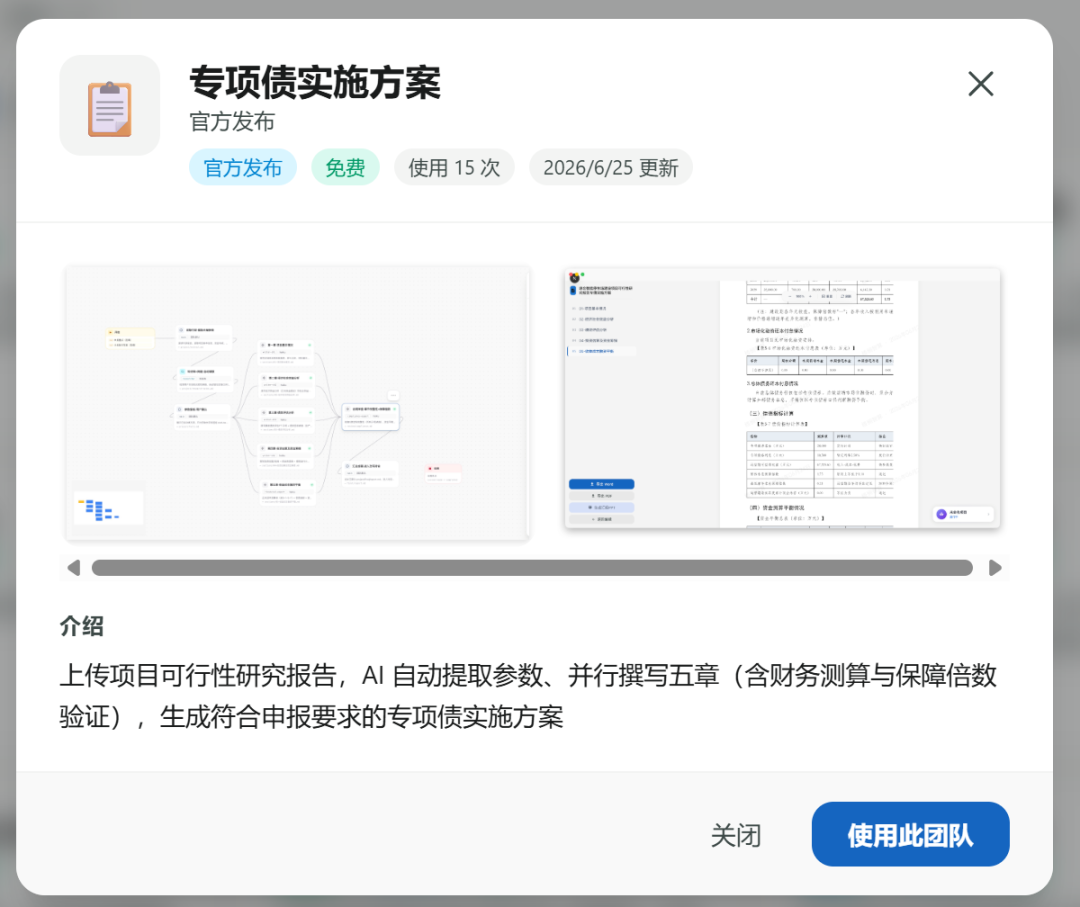Image resolution: width=1080 pixels, height=907 pixels.
Task: Click the 2026/6/25 更新 date tag
Action: tap(610, 167)
